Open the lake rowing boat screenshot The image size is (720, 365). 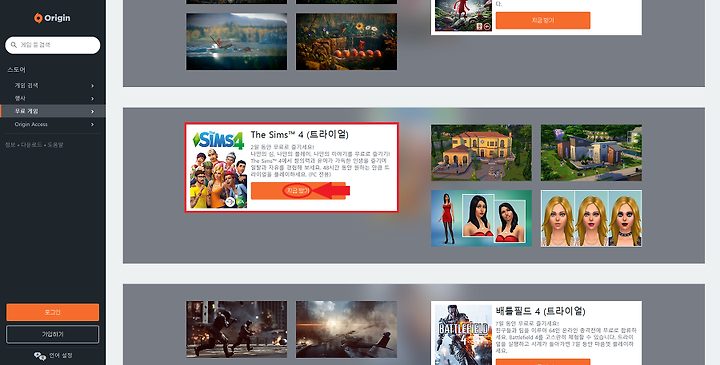tap(236, 41)
